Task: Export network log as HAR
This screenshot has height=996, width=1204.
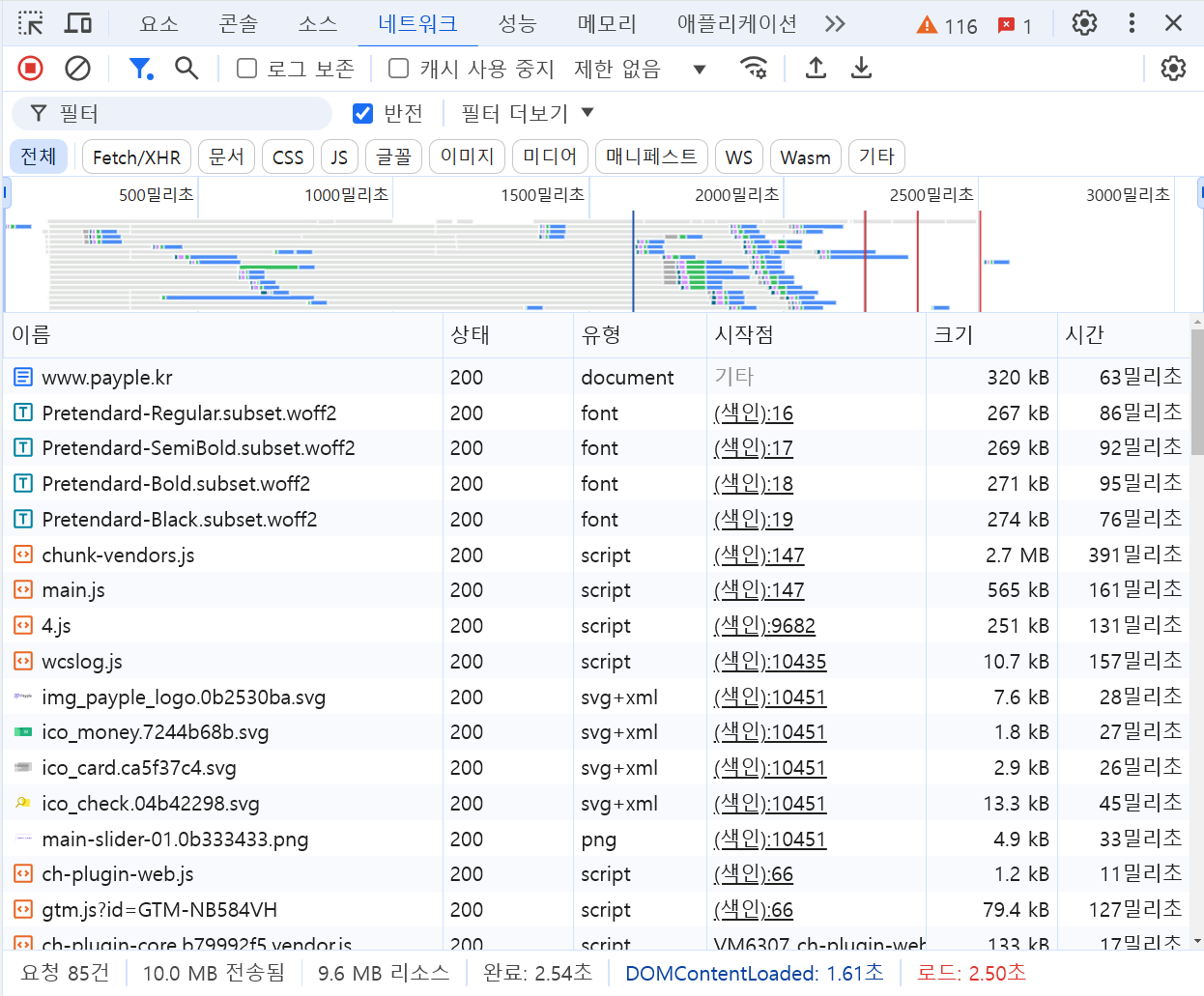Action: (x=861, y=69)
